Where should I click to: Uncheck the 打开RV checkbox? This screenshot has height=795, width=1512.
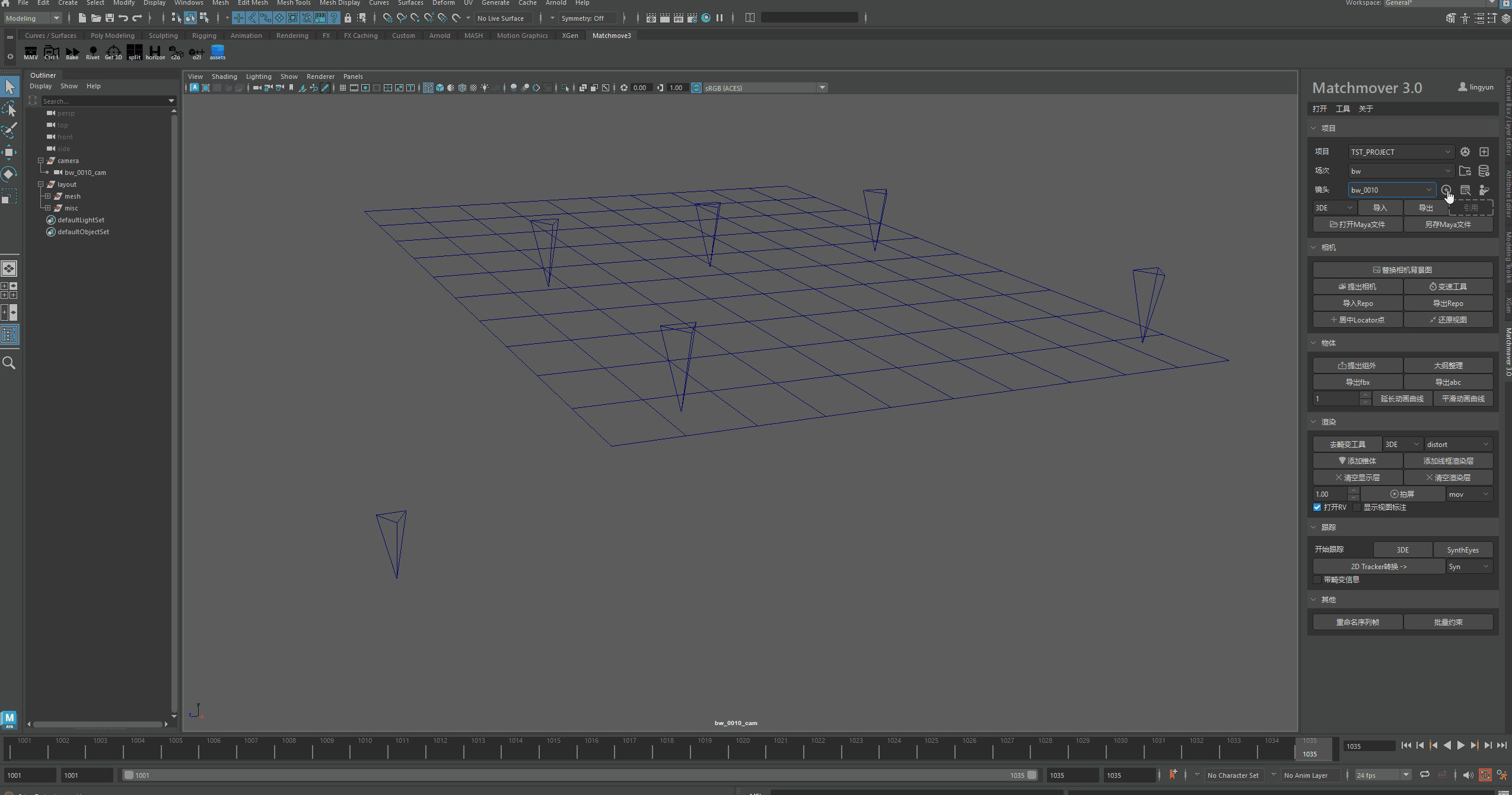tap(1317, 507)
